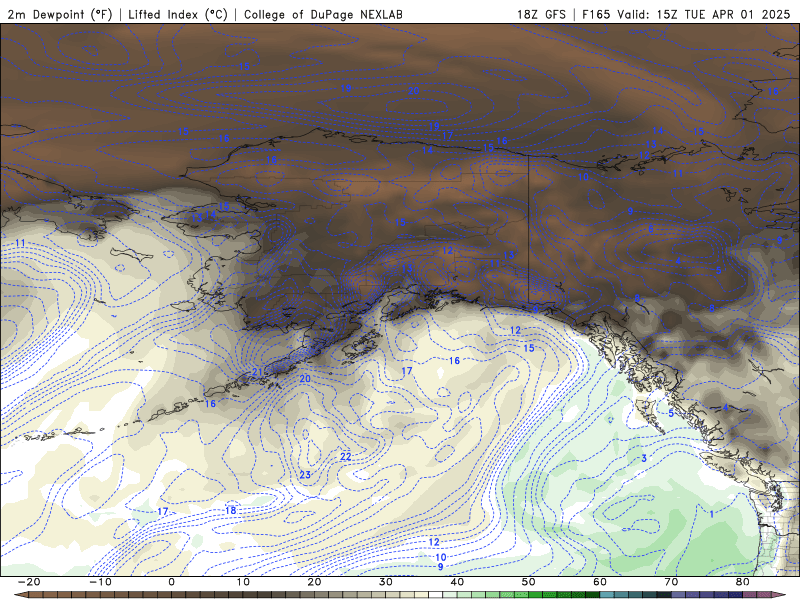This screenshot has height=600, width=800.
Task: Click the "70" color scale value
Action: click(671, 582)
